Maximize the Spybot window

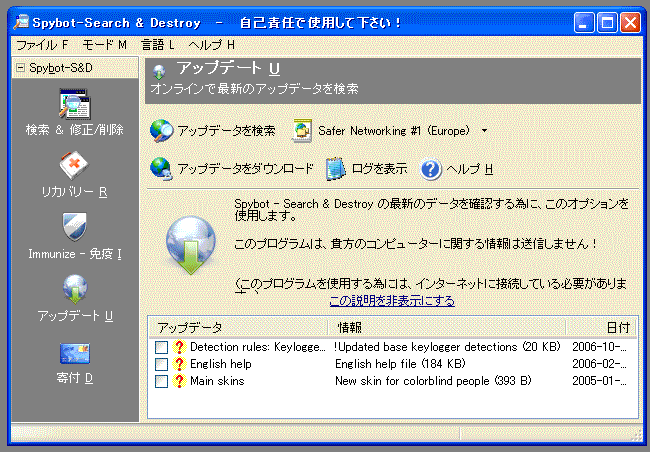point(607,22)
